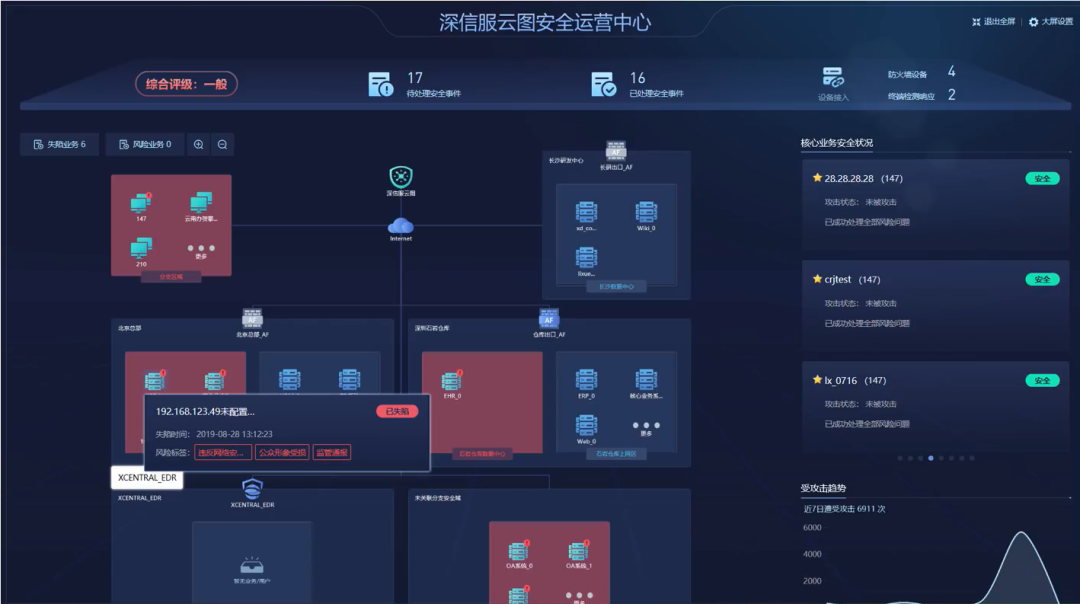Screen dimensions: 1080x604
Task: Select the Wiki_0 server node
Action: tap(646, 211)
